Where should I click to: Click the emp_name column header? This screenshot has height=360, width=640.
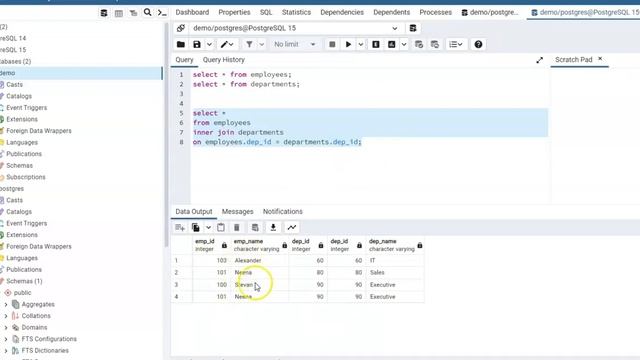coord(260,245)
